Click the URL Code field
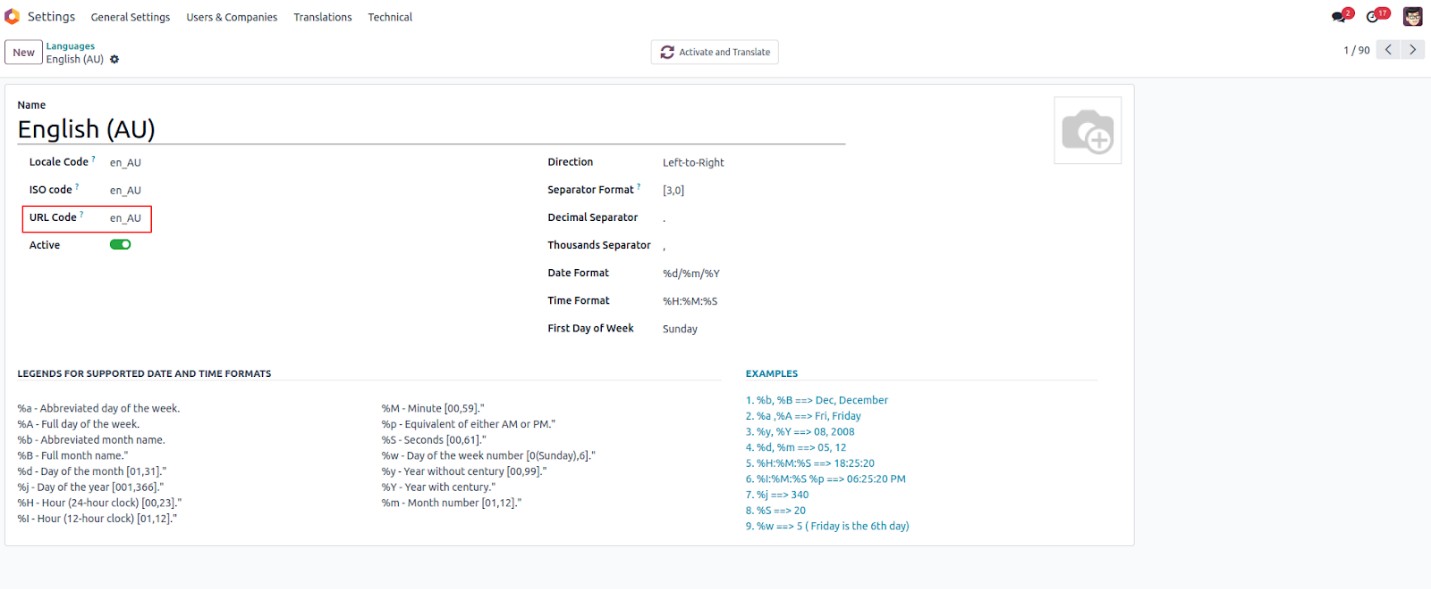This screenshot has width=1431, height=589. point(126,218)
